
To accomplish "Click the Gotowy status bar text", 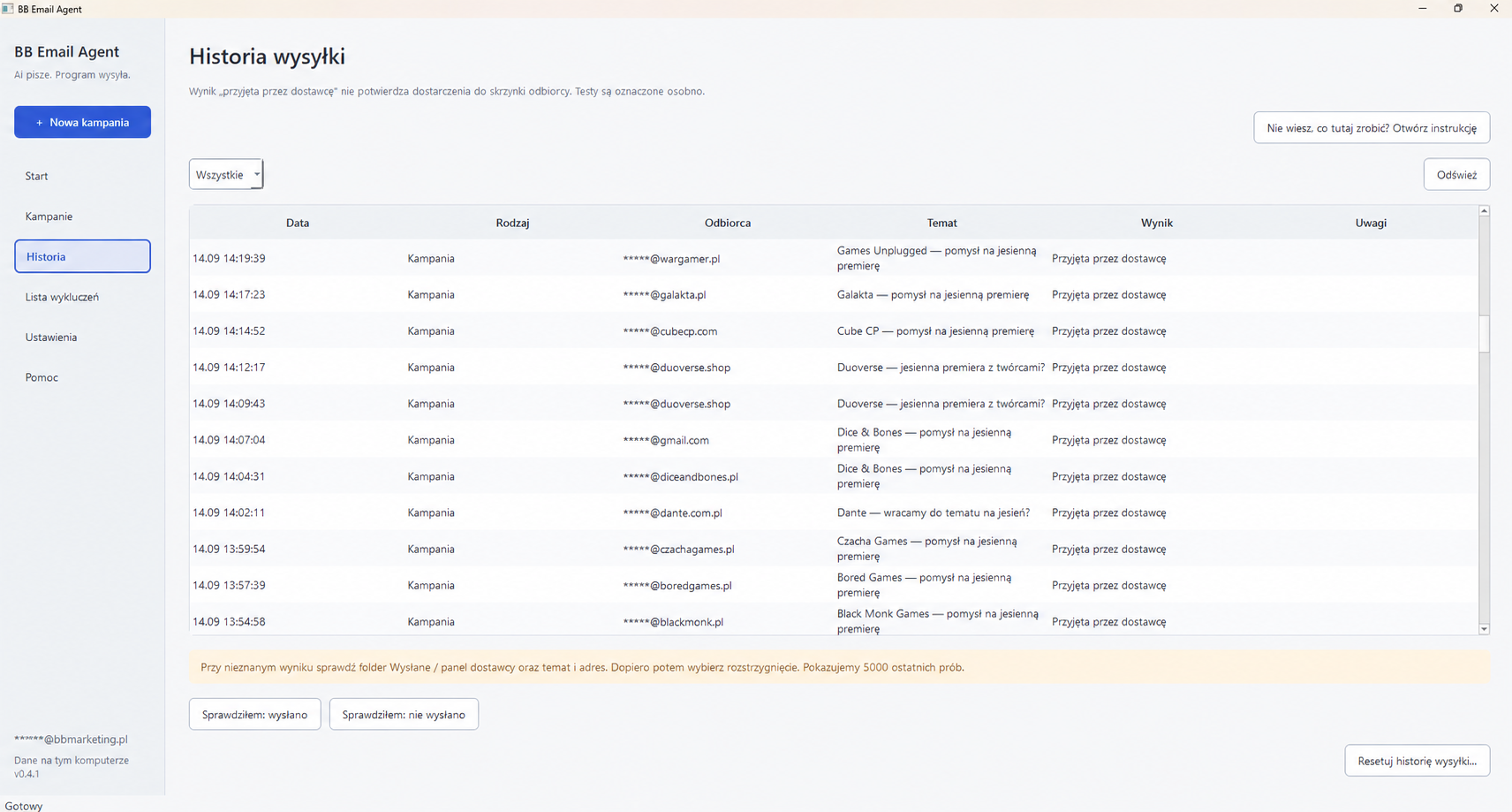I will pos(24,806).
